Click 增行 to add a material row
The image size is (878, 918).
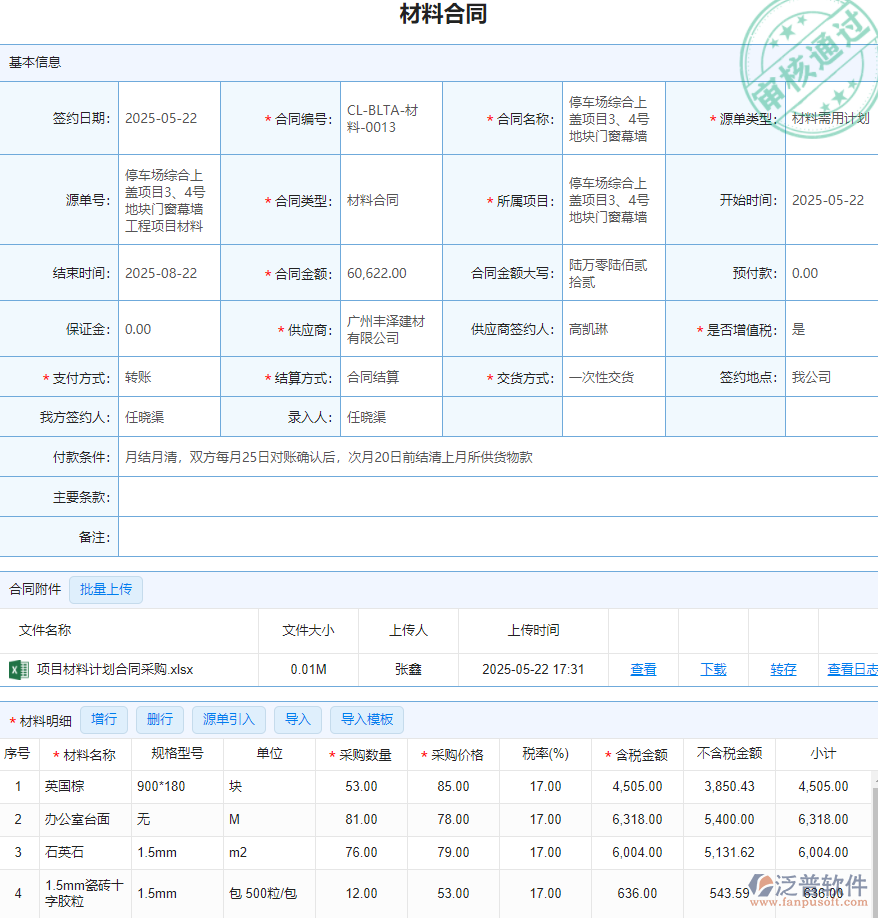[x=104, y=719]
